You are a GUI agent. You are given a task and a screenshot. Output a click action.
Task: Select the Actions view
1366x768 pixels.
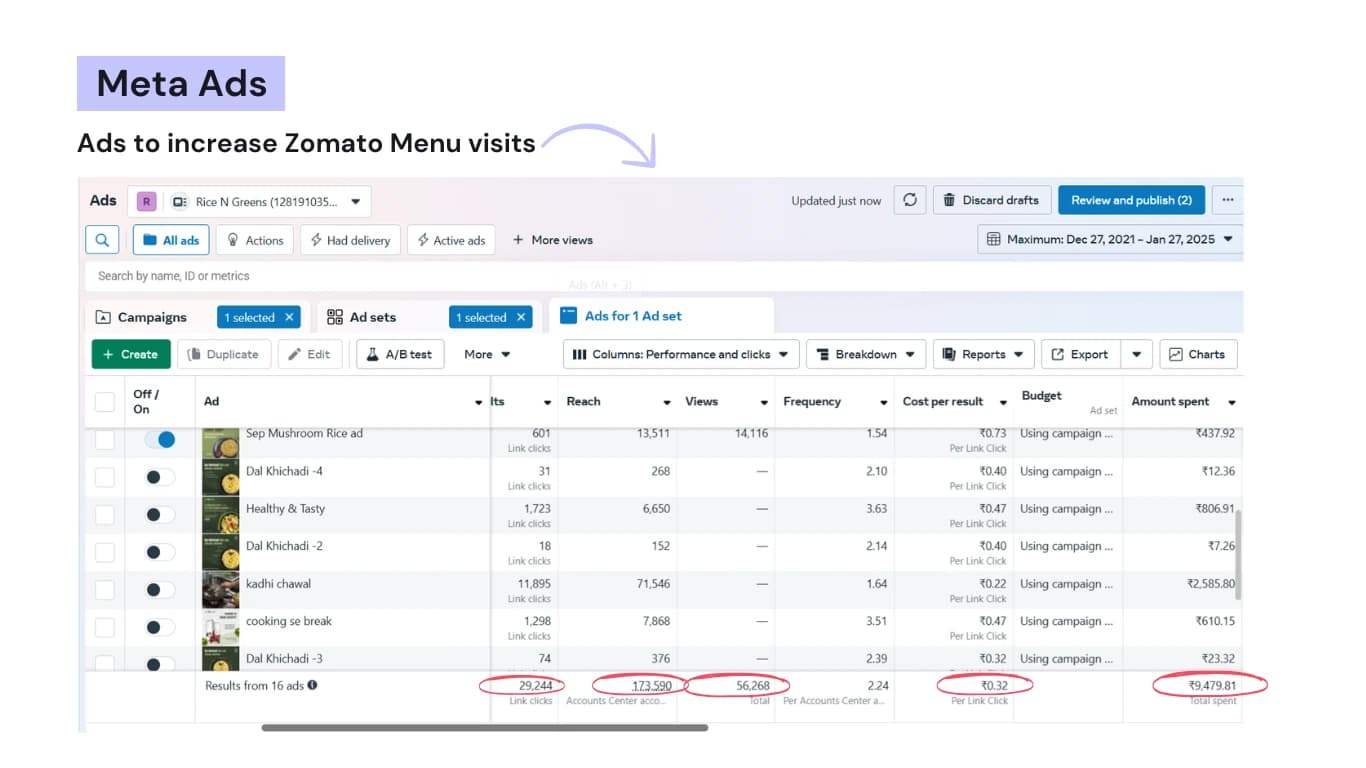click(x=255, y=240)
